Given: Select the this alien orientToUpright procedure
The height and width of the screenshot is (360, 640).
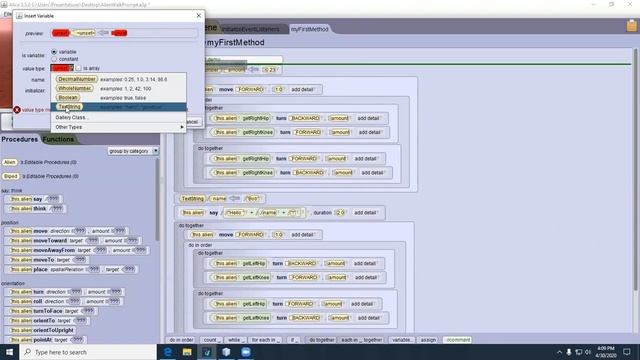Looking at the screenshot, I should pyautogui.click(x=41, y=330).
